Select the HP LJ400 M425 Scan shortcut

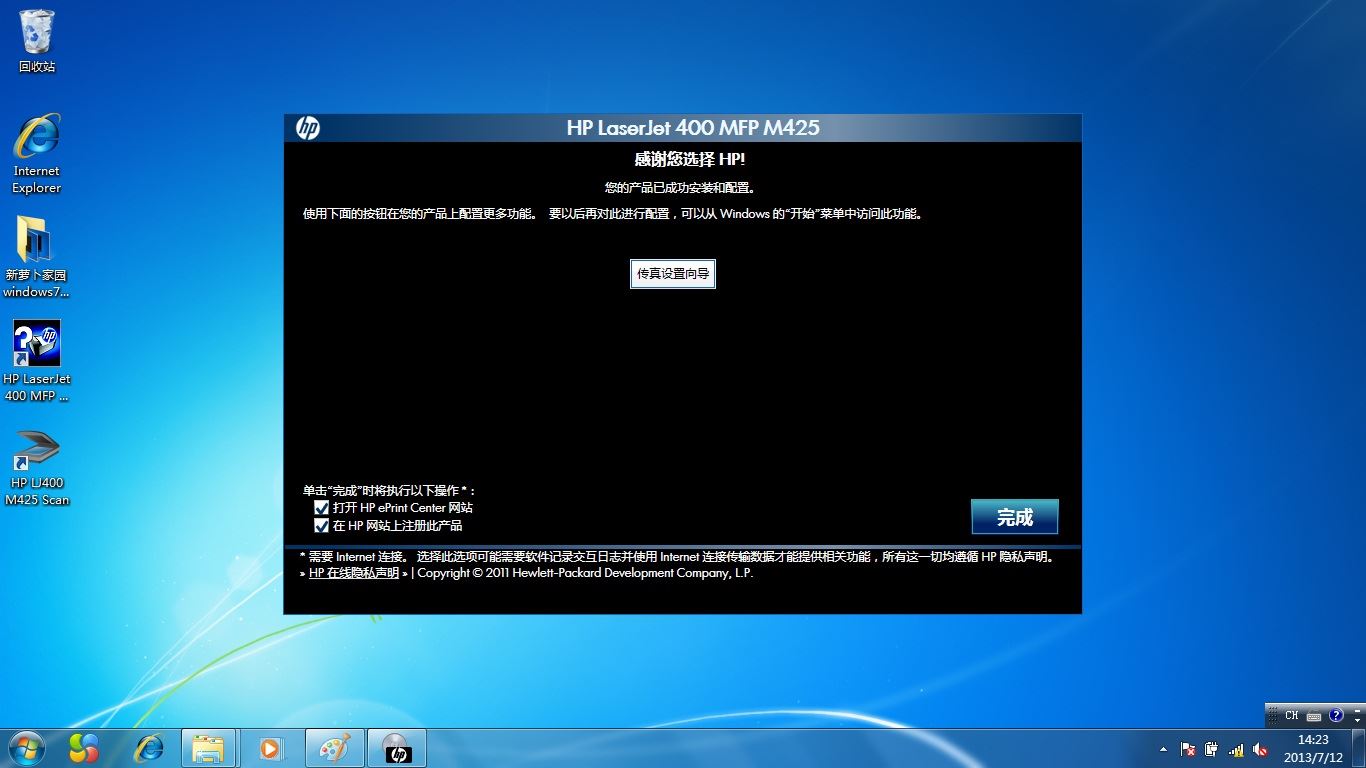(x=37, y=468)
